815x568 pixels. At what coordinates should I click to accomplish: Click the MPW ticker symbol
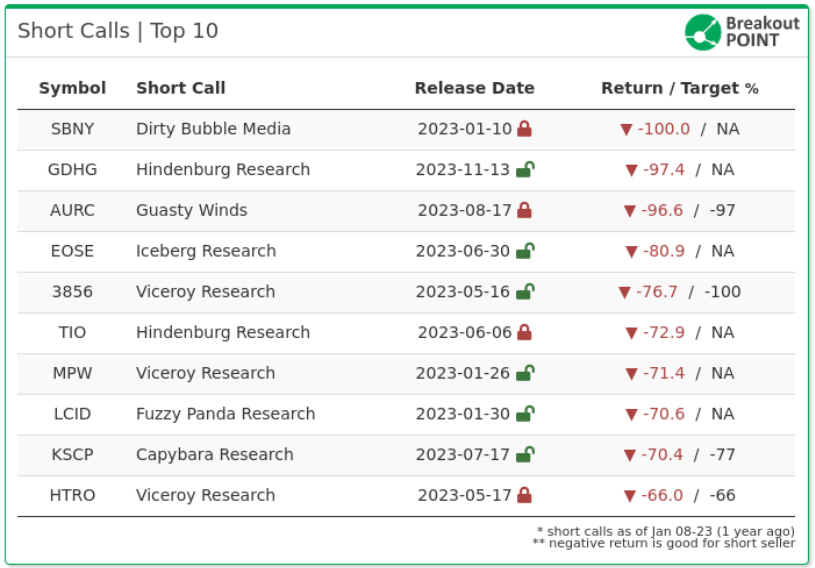tap(72, 373)
